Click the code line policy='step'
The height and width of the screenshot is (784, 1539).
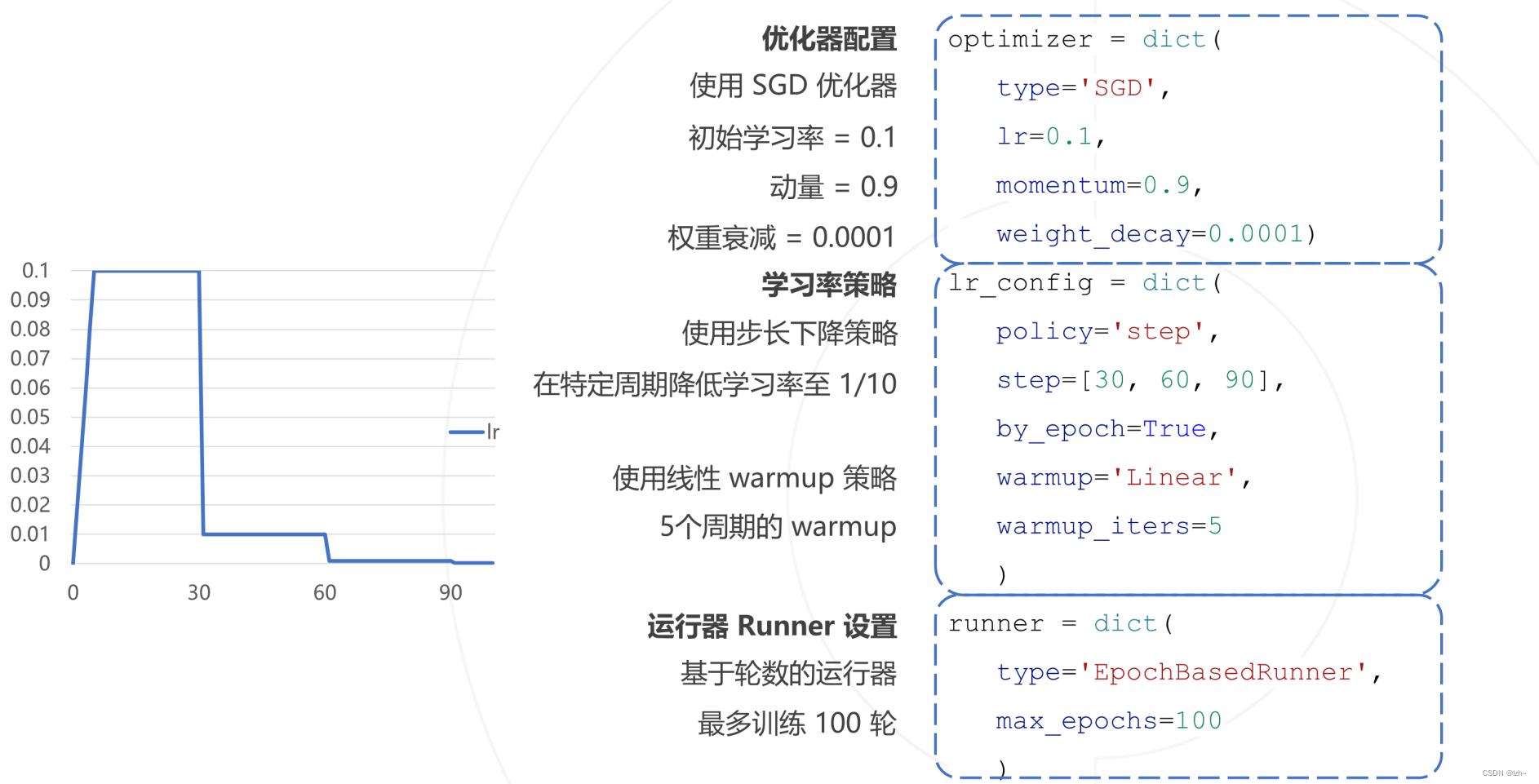click(1107, 332)
